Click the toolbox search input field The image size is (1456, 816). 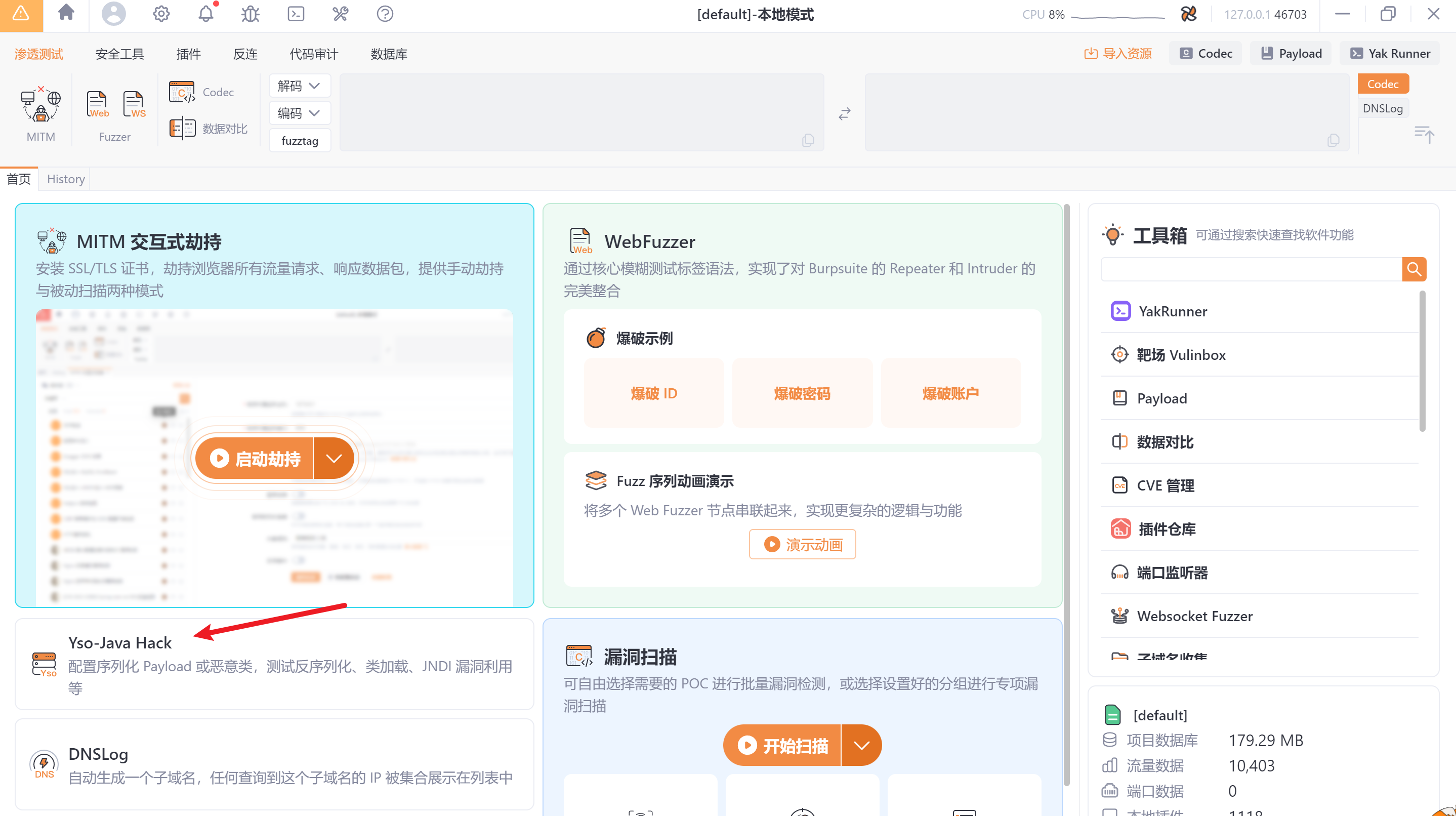click(x=1251, y=269)
